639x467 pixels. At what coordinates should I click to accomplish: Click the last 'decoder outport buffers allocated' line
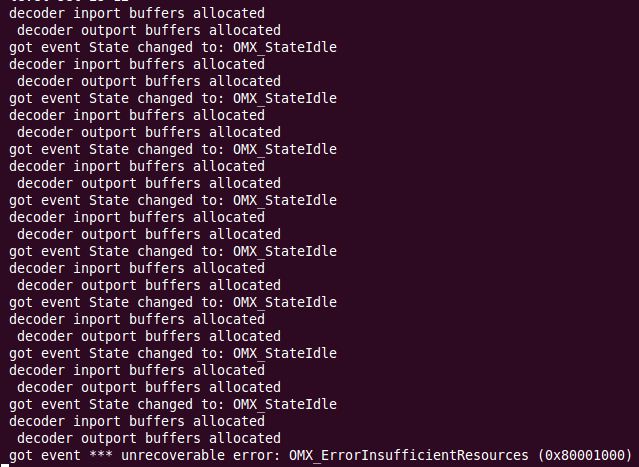pyautogui.click(x=149, y=438)
